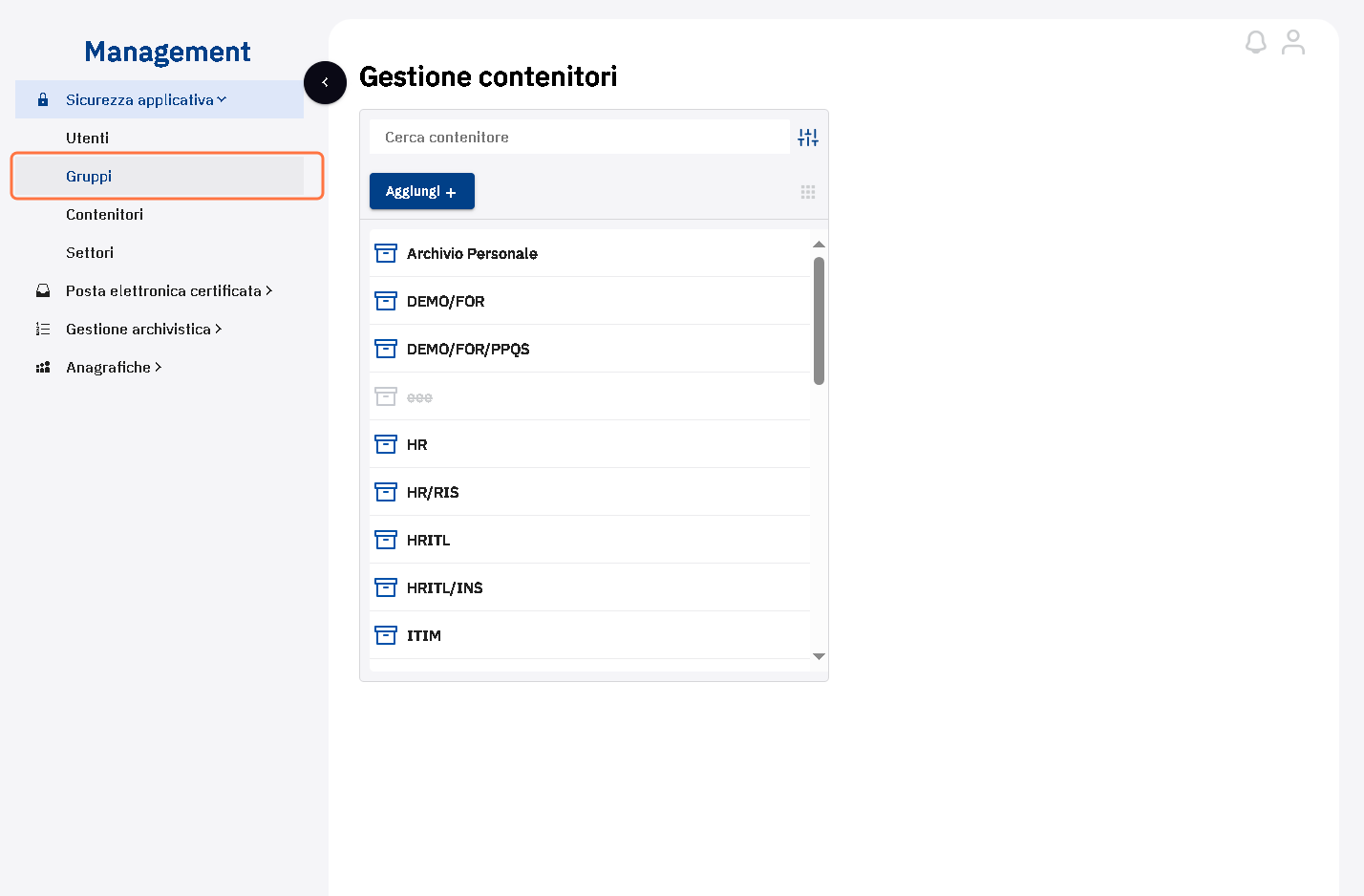Open the HRITL/INS container name
The height and width of the screenshot is (896, 1364).
point(445,587)
